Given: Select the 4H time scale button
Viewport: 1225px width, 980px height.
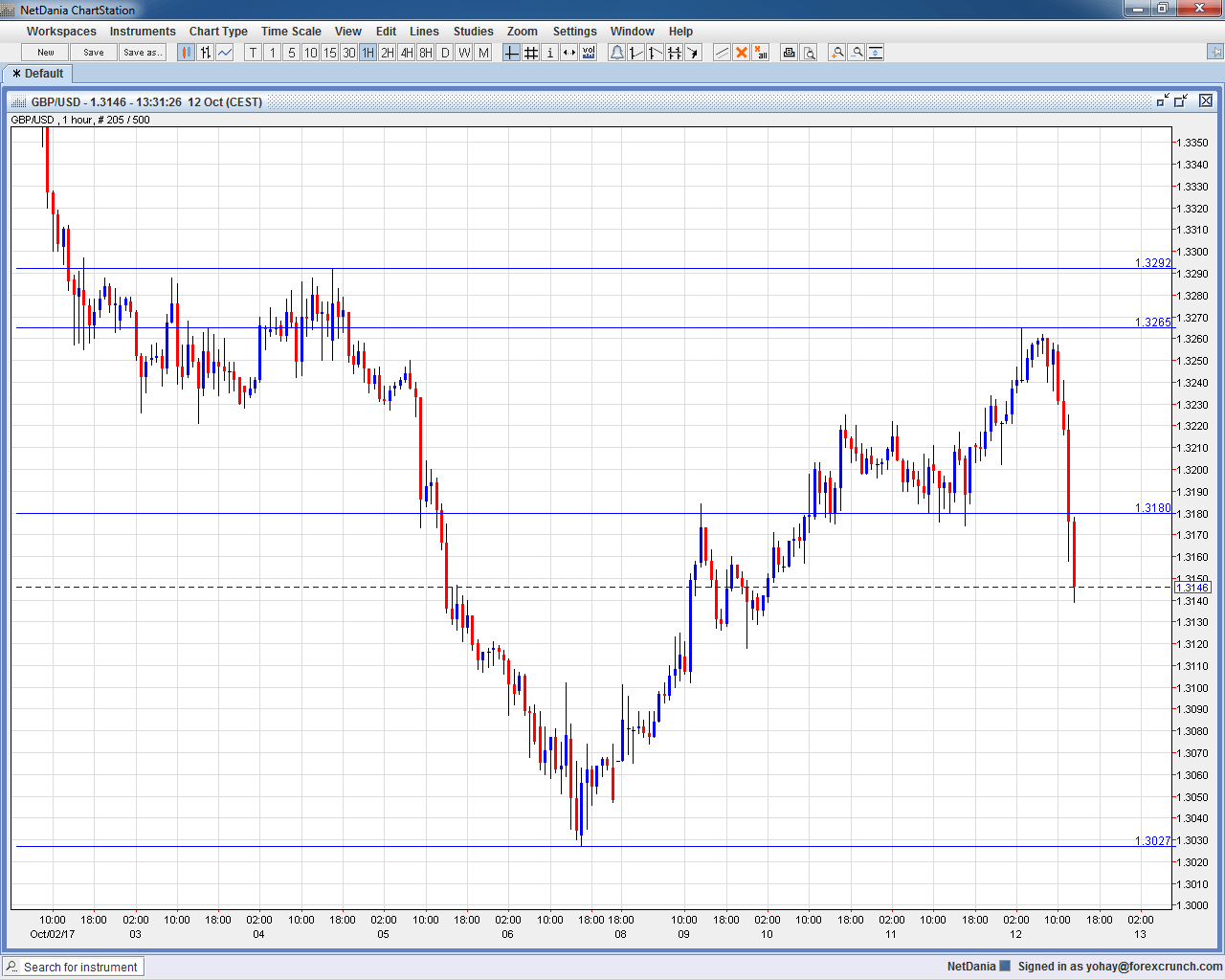Looking at the screenshot, I should 407,53.
